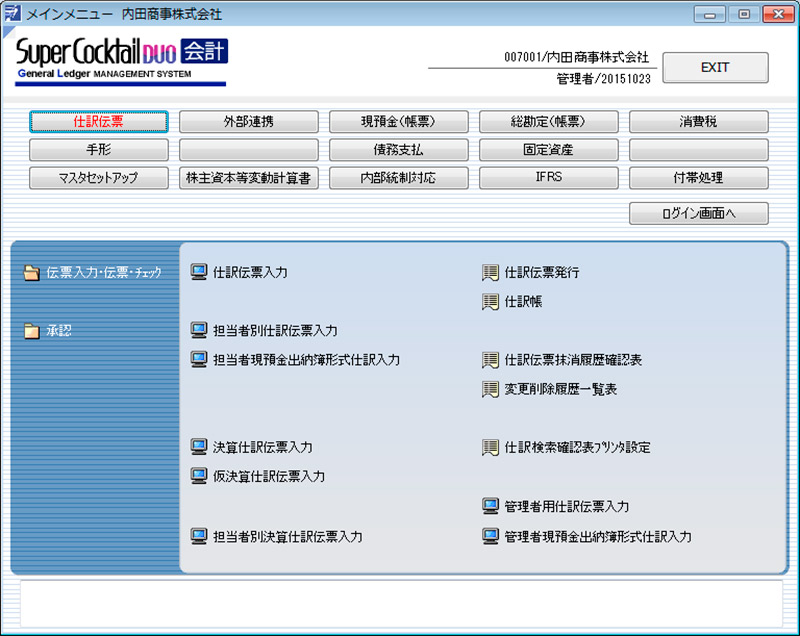Return to login with ログイン画面へ
The image size is (800, 636).
699,213
